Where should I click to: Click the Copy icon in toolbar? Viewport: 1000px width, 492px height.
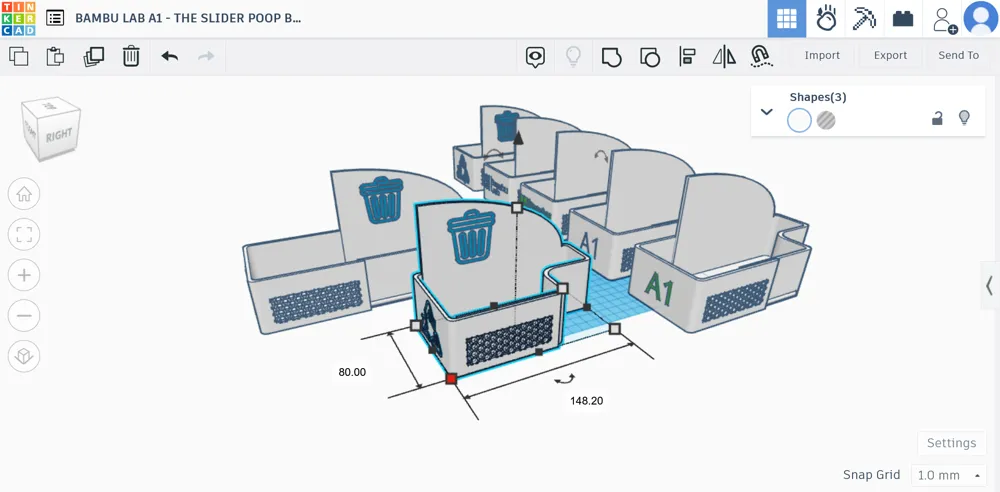tap(19, 56)
